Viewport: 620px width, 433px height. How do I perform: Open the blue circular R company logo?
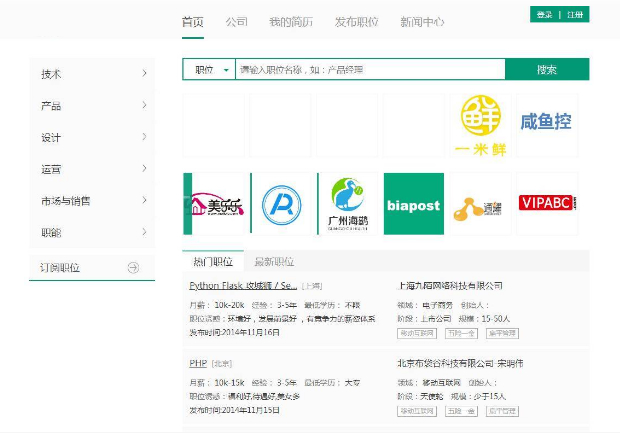click(282, 204)
